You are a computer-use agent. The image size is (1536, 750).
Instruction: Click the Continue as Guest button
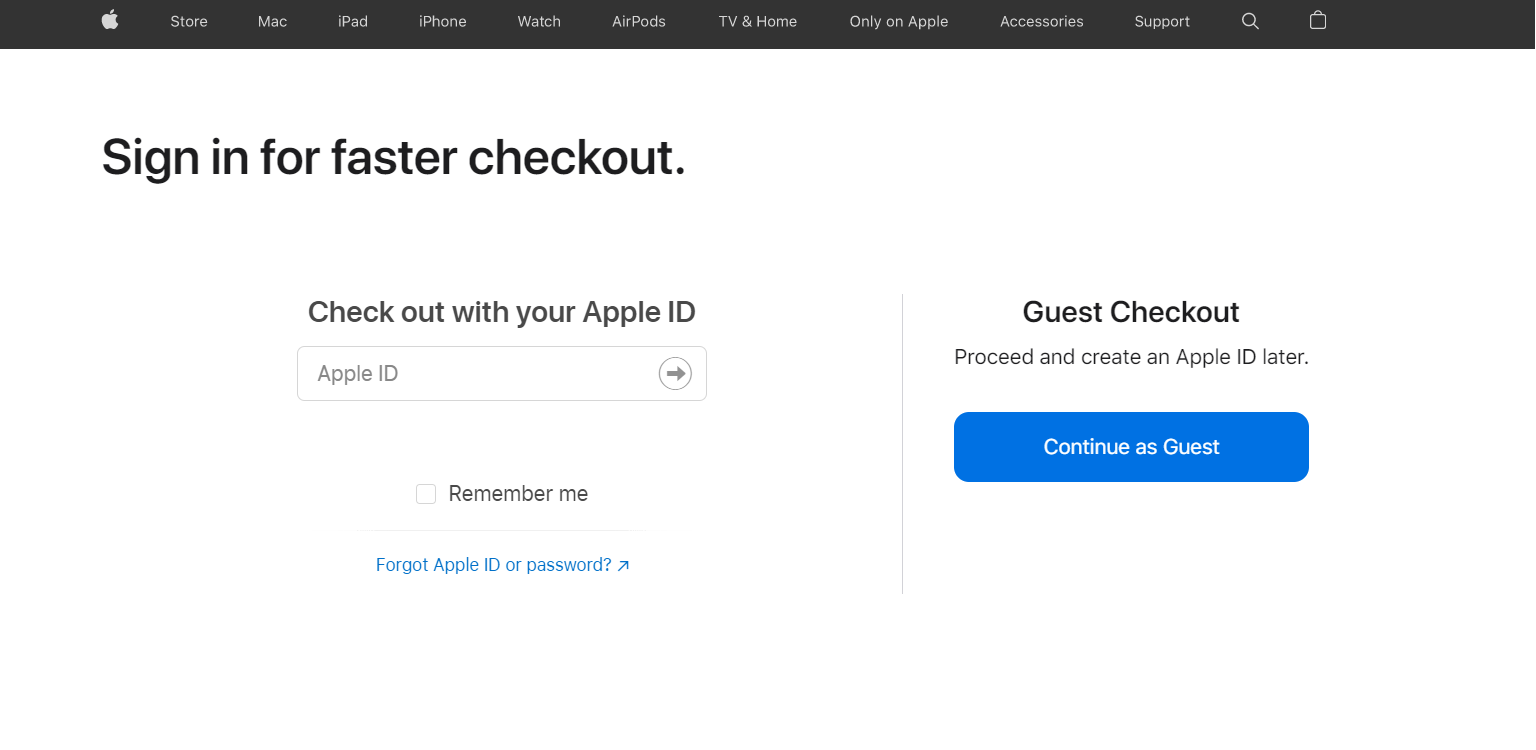[1131, 447]
